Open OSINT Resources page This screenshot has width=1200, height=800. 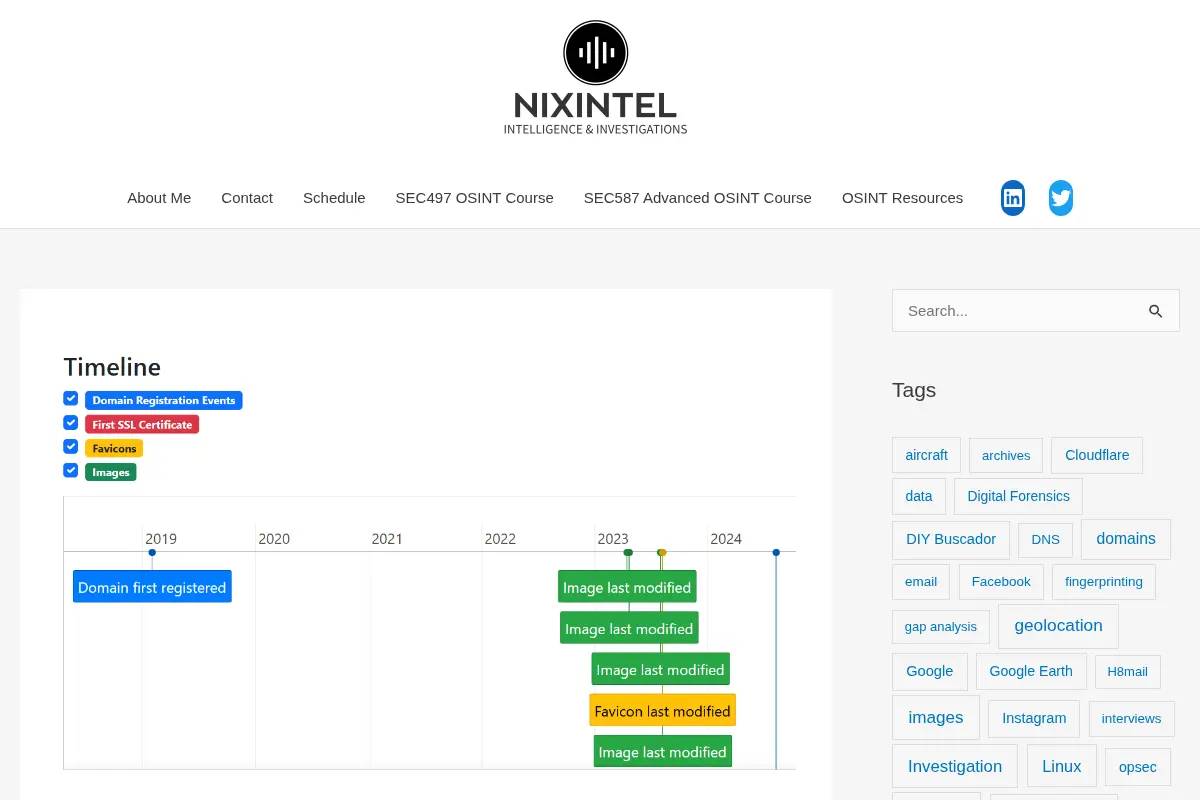(902, 198)
